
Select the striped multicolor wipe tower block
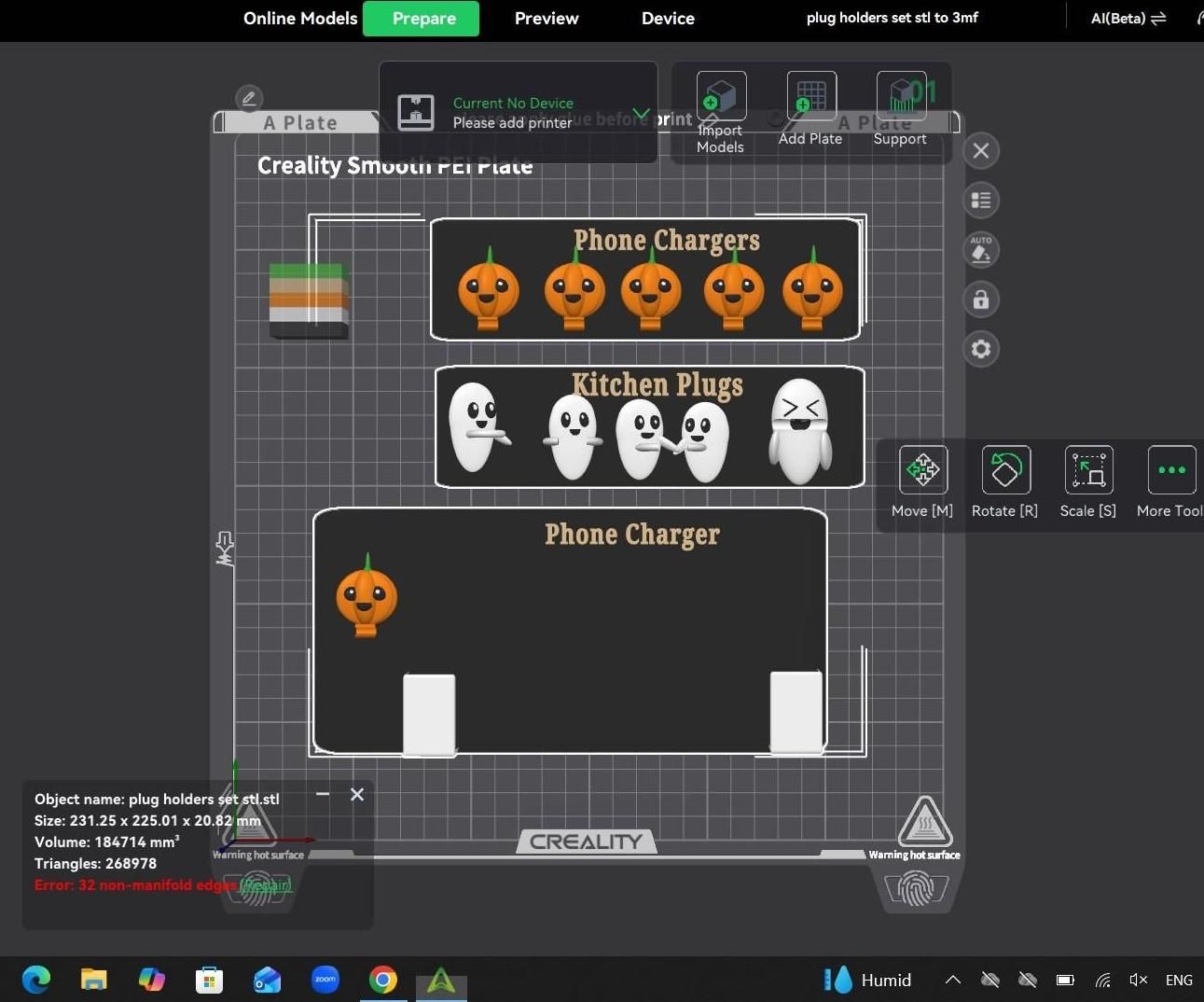pos(309,300)
